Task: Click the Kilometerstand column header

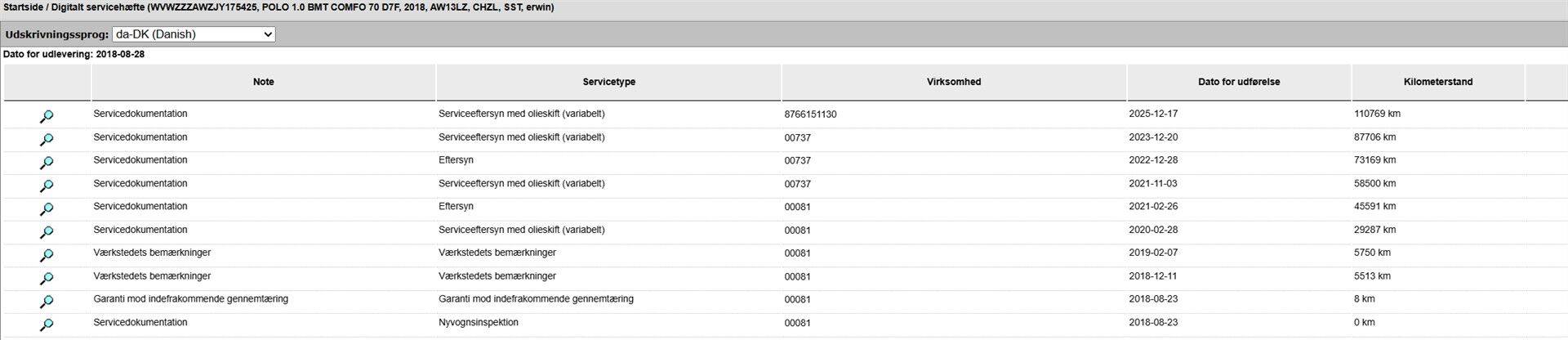Action: click(1437, 82)
